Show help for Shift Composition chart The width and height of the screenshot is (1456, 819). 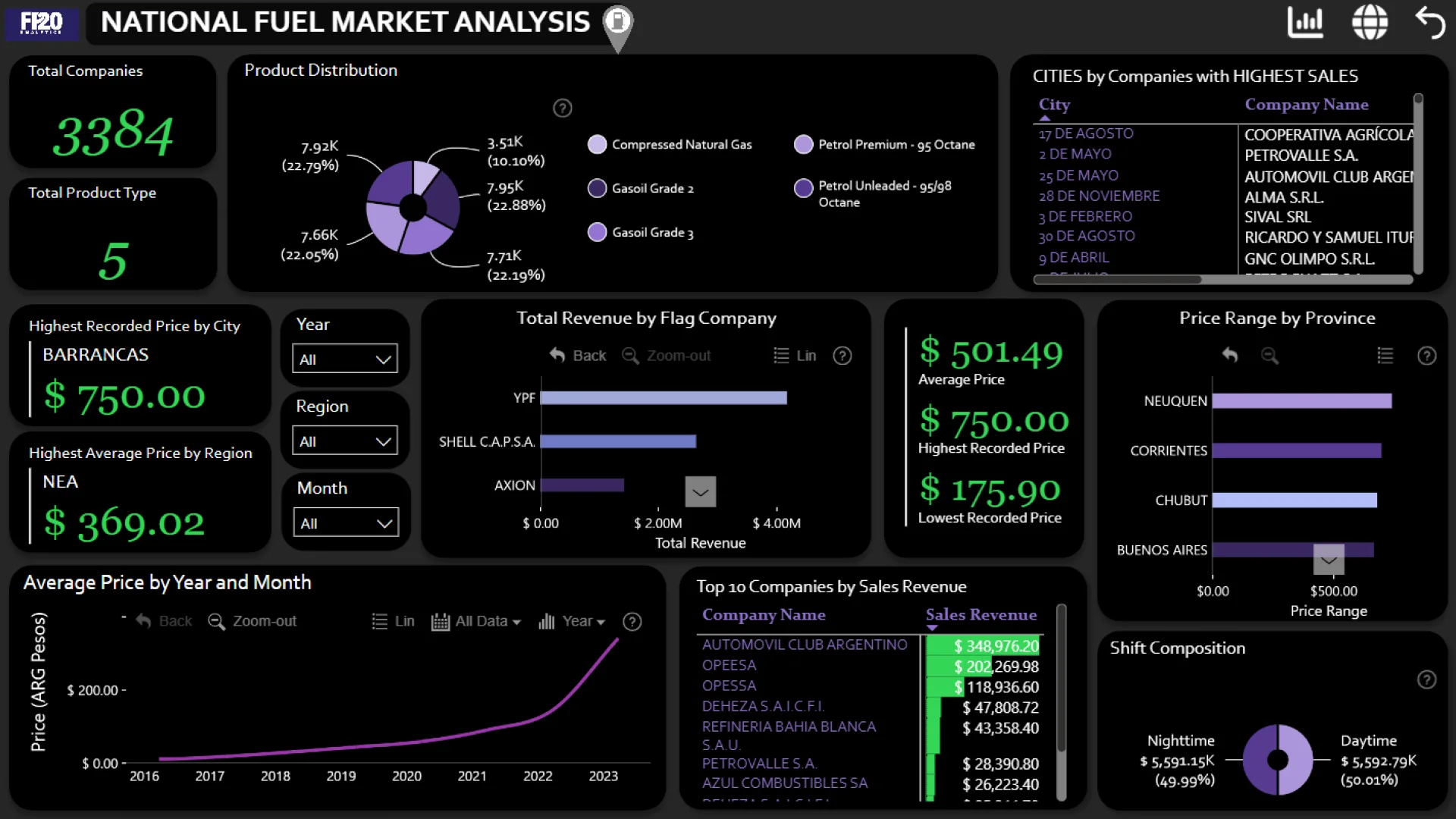(1426, 679)
